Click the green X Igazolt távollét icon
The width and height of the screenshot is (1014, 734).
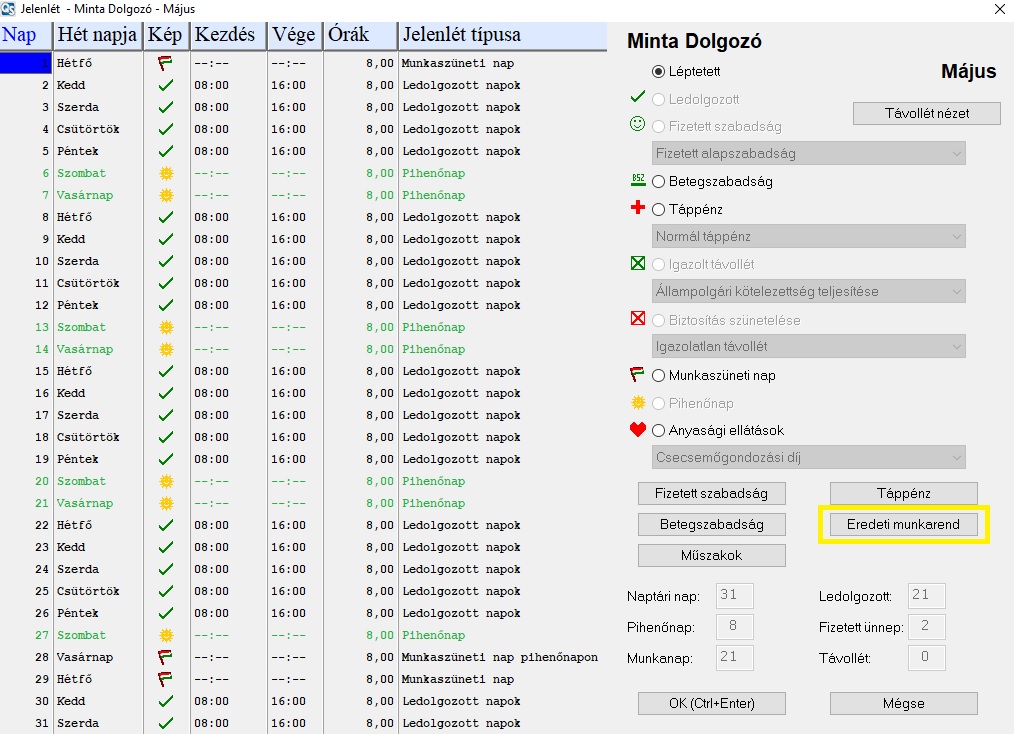pyautogui.click(x=637, y=265)
